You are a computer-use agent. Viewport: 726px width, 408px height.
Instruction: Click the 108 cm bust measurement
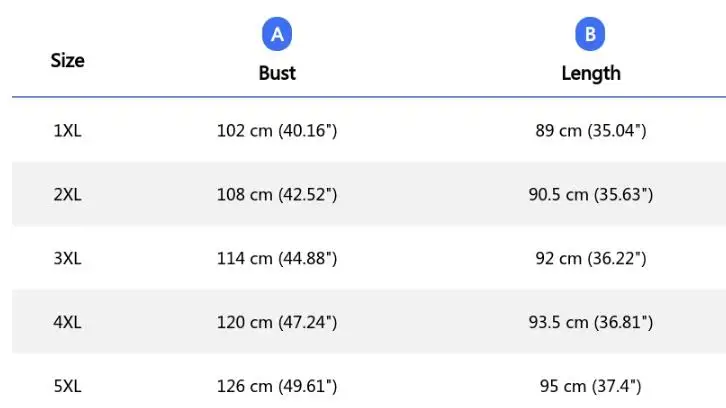coord(277,195)
